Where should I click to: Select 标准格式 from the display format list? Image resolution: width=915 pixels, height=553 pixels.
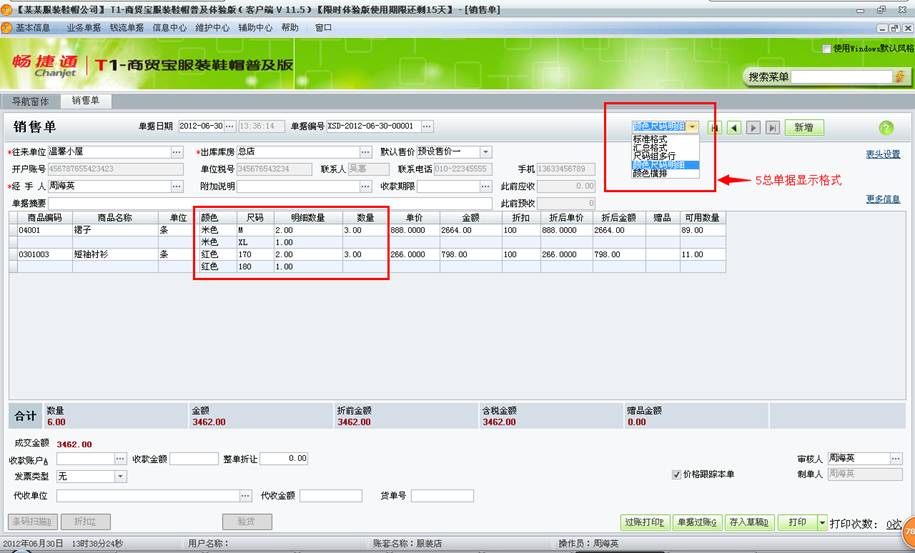point(650,139)
